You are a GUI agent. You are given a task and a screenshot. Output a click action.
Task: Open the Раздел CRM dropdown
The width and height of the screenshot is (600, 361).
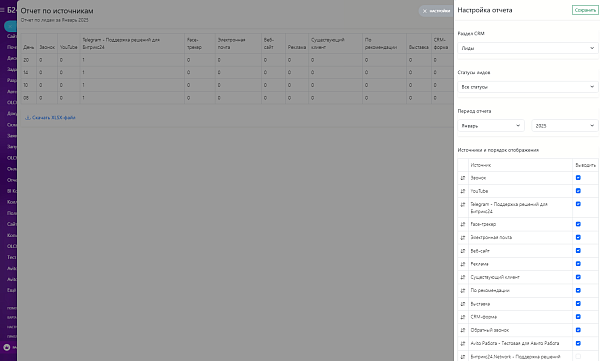coord(528,48)
